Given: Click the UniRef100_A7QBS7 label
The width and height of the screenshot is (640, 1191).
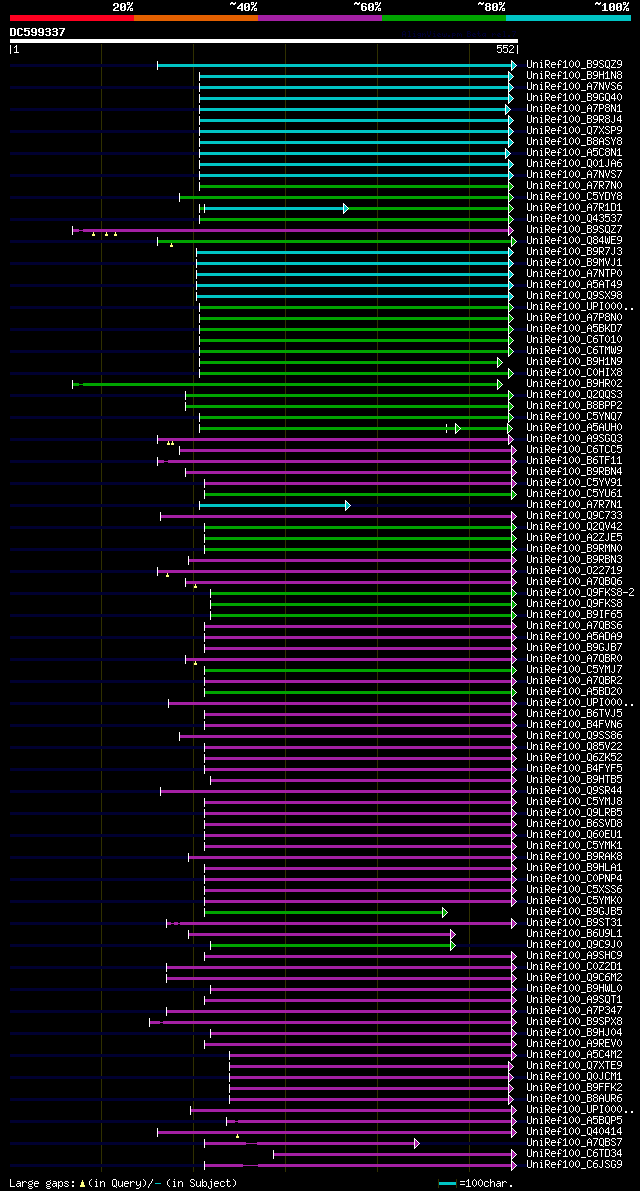Looking at the screenshot, I should tap(575, 1144).
